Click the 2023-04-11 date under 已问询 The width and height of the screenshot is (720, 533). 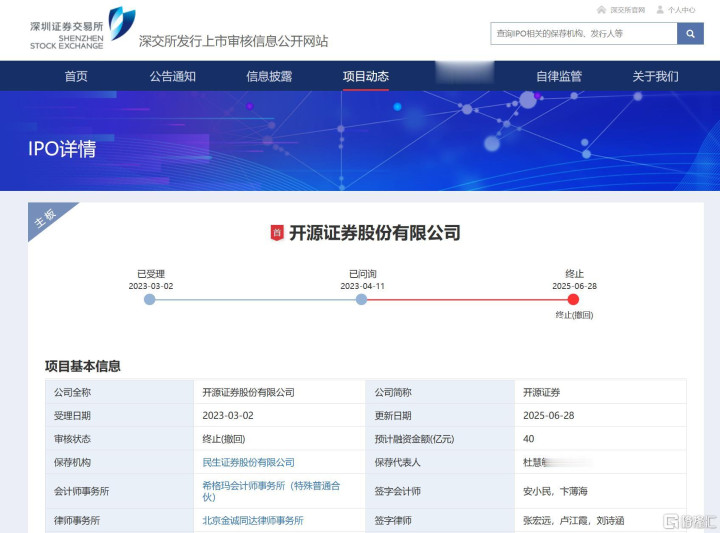[362, 286]
